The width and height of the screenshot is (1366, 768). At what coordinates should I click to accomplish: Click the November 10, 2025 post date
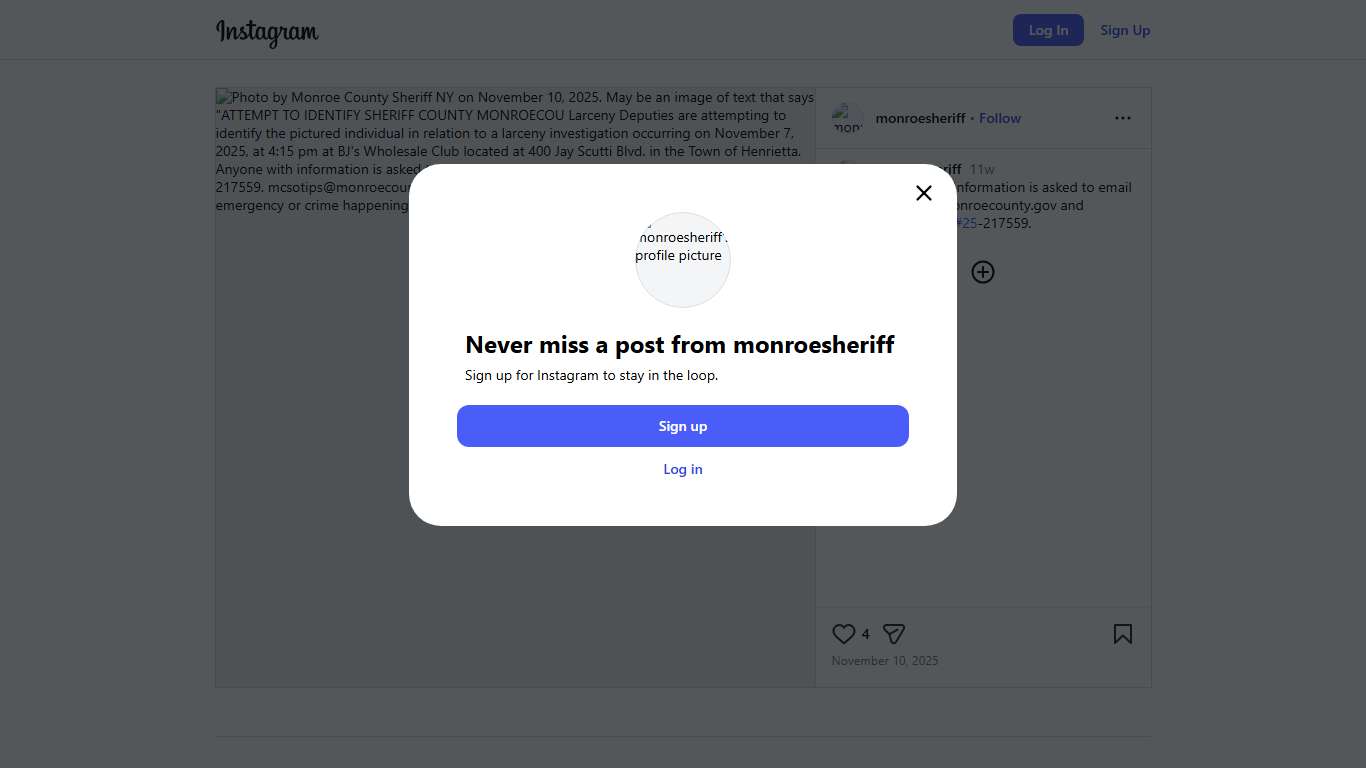pyautogui.click(x=885, y=661)
